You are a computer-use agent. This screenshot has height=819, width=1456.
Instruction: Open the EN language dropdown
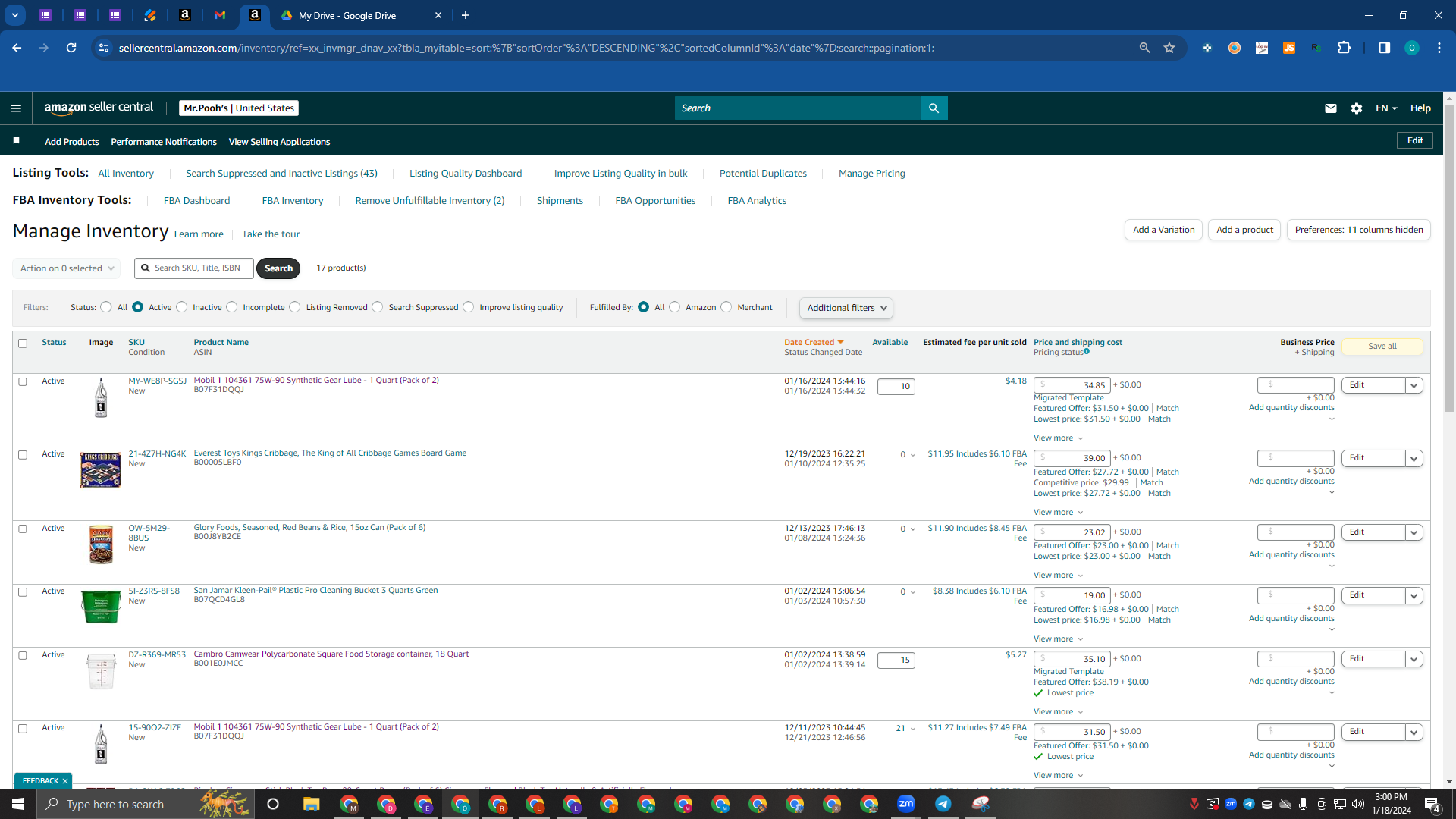(x=1386, y=108)
